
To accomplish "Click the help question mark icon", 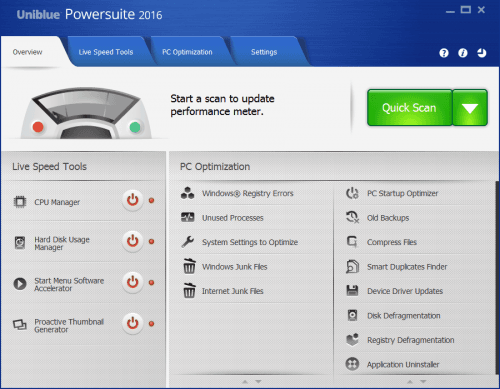I will tap(444, 53).
